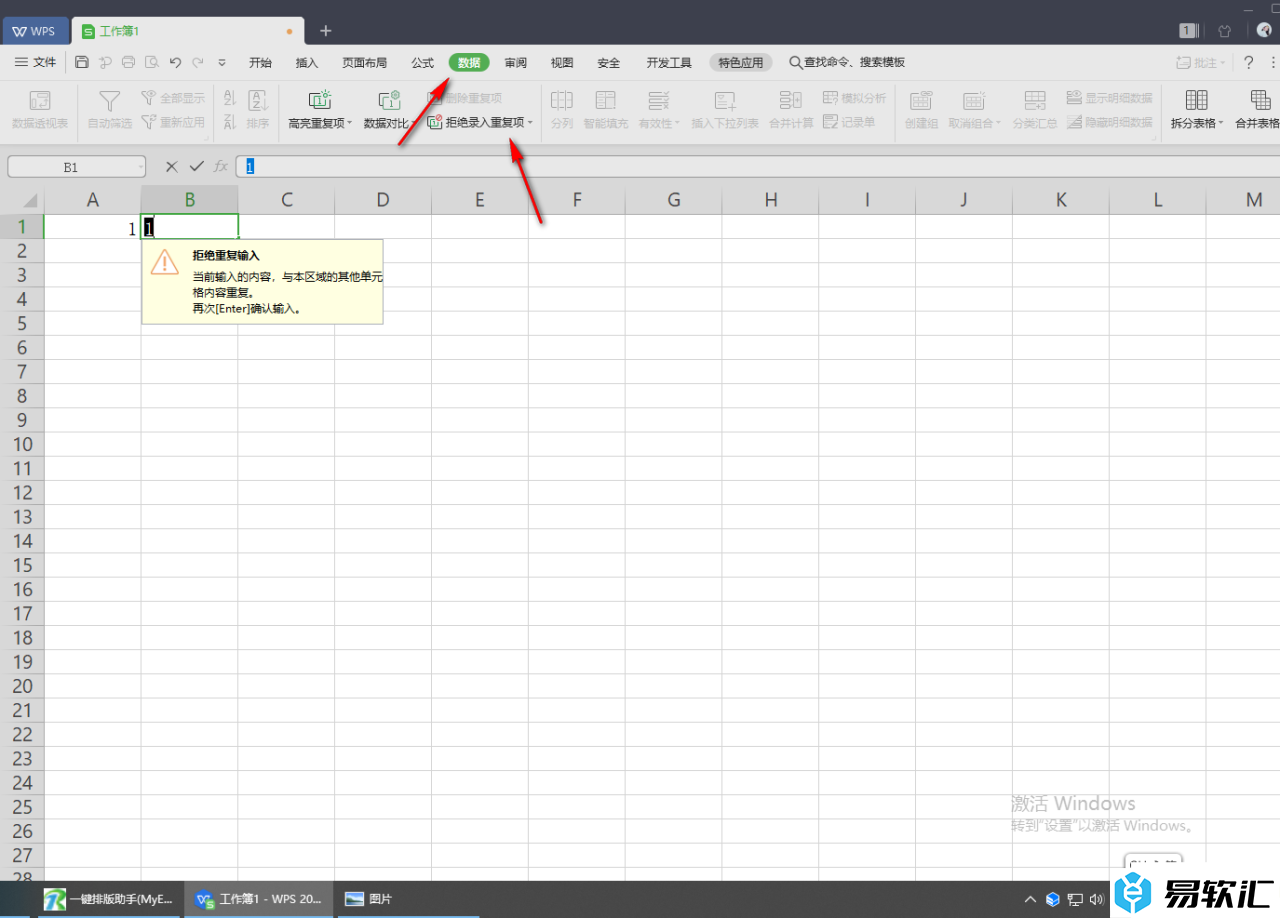1280x918 pixels.
Task: Click the cancel X icon in formula bar
Action: (172, 166)
